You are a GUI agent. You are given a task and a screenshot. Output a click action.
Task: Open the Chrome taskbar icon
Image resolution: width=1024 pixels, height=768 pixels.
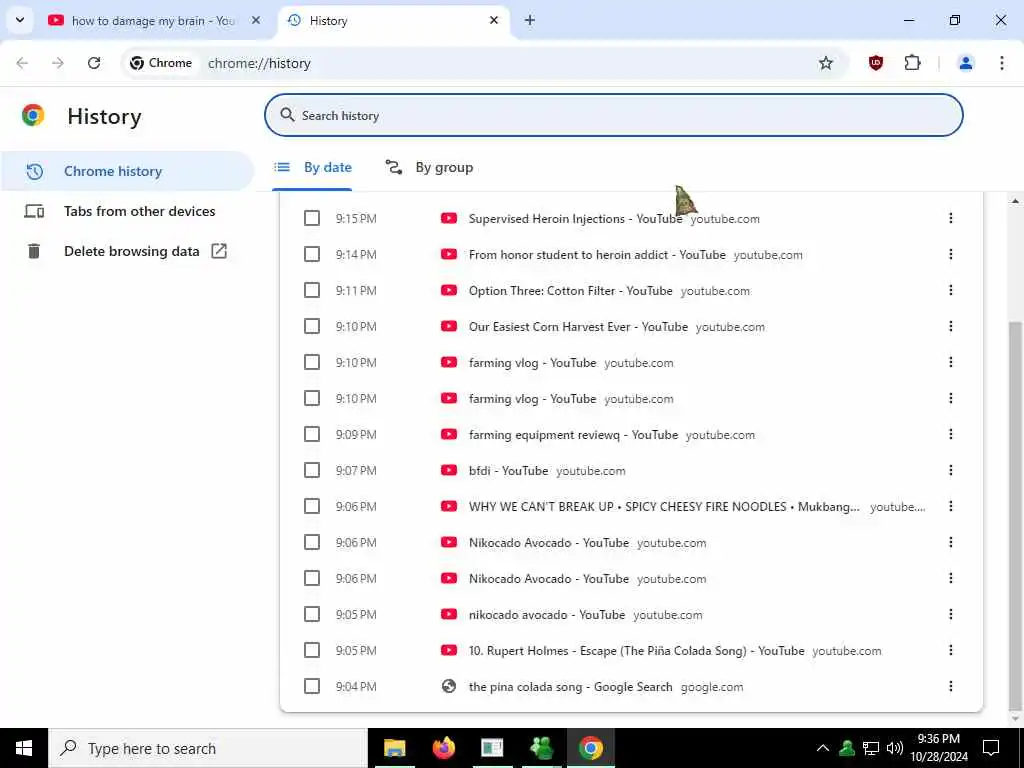(x=590, y=748)
